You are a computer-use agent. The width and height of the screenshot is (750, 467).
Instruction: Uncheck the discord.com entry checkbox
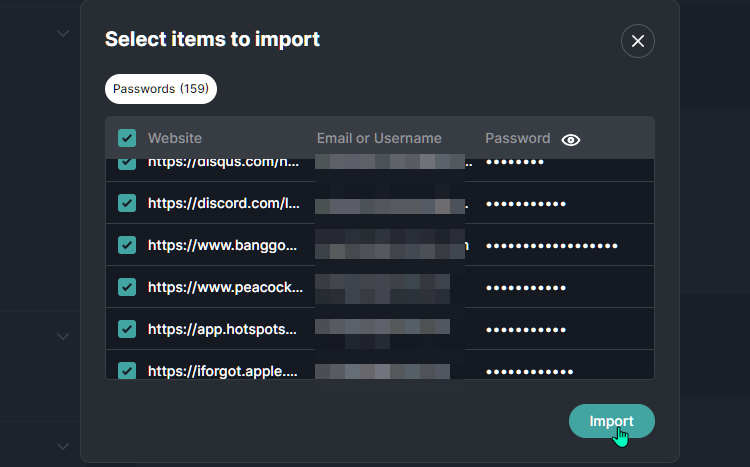pos(127,203)
